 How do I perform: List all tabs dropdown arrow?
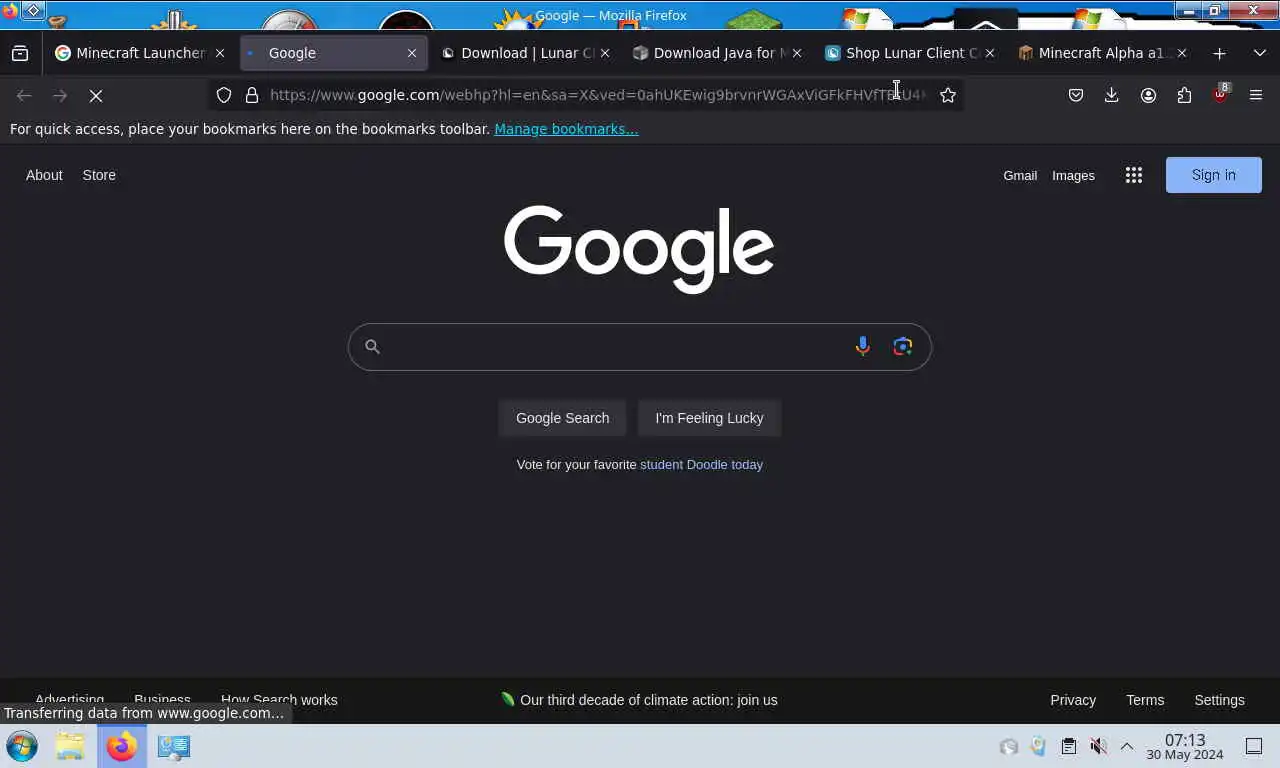point(1259,53)
